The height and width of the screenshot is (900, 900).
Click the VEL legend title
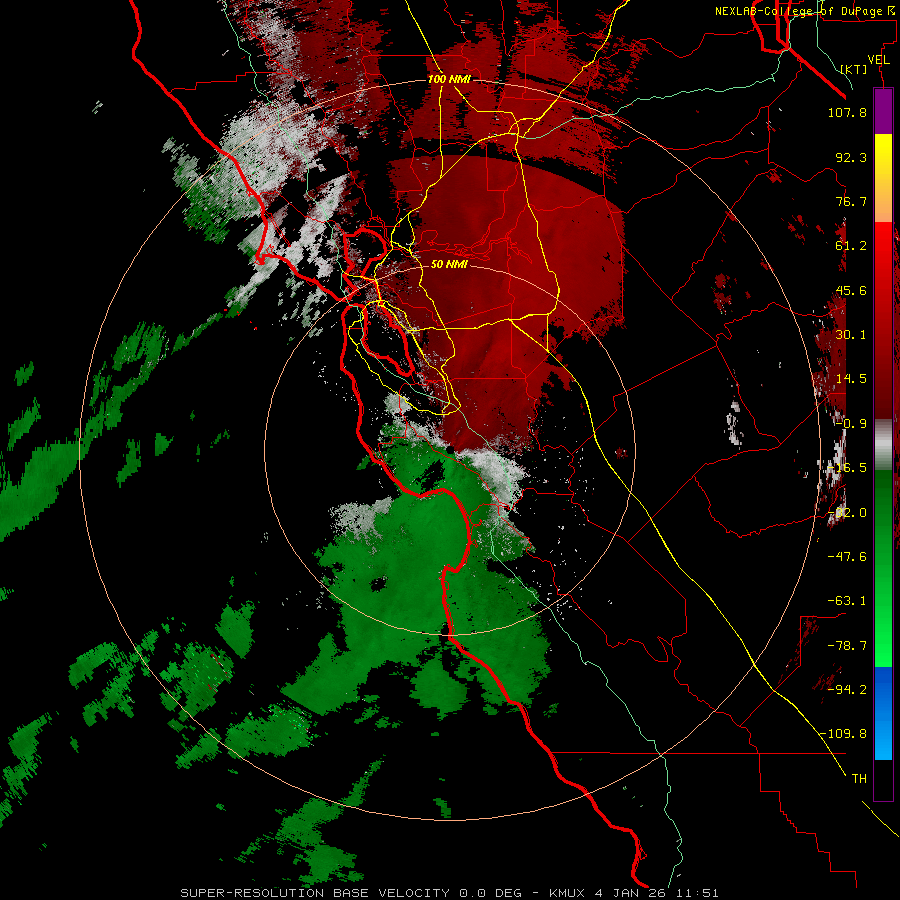pyautogui.click(x=878, y=60)
